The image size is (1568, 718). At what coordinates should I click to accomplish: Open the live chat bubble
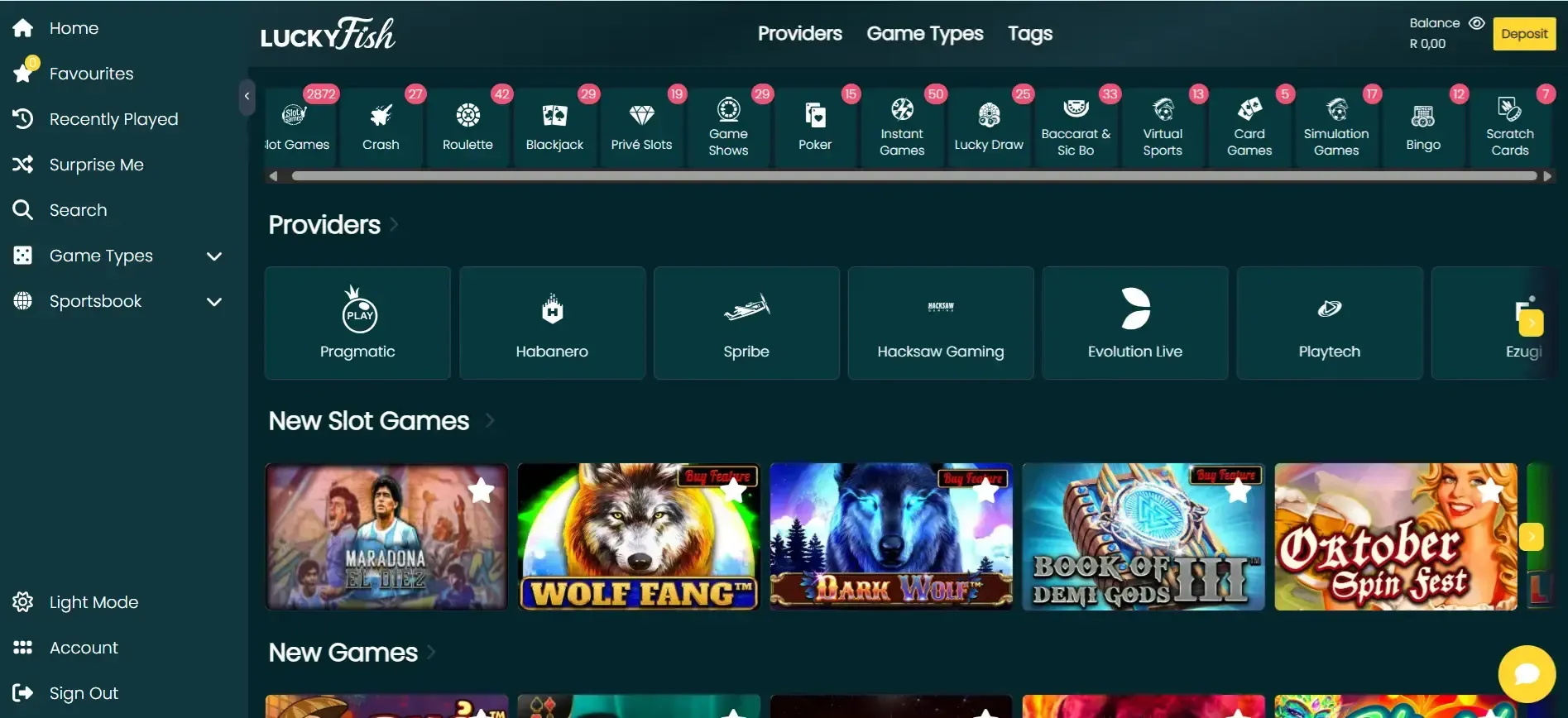click(1527, 673)
